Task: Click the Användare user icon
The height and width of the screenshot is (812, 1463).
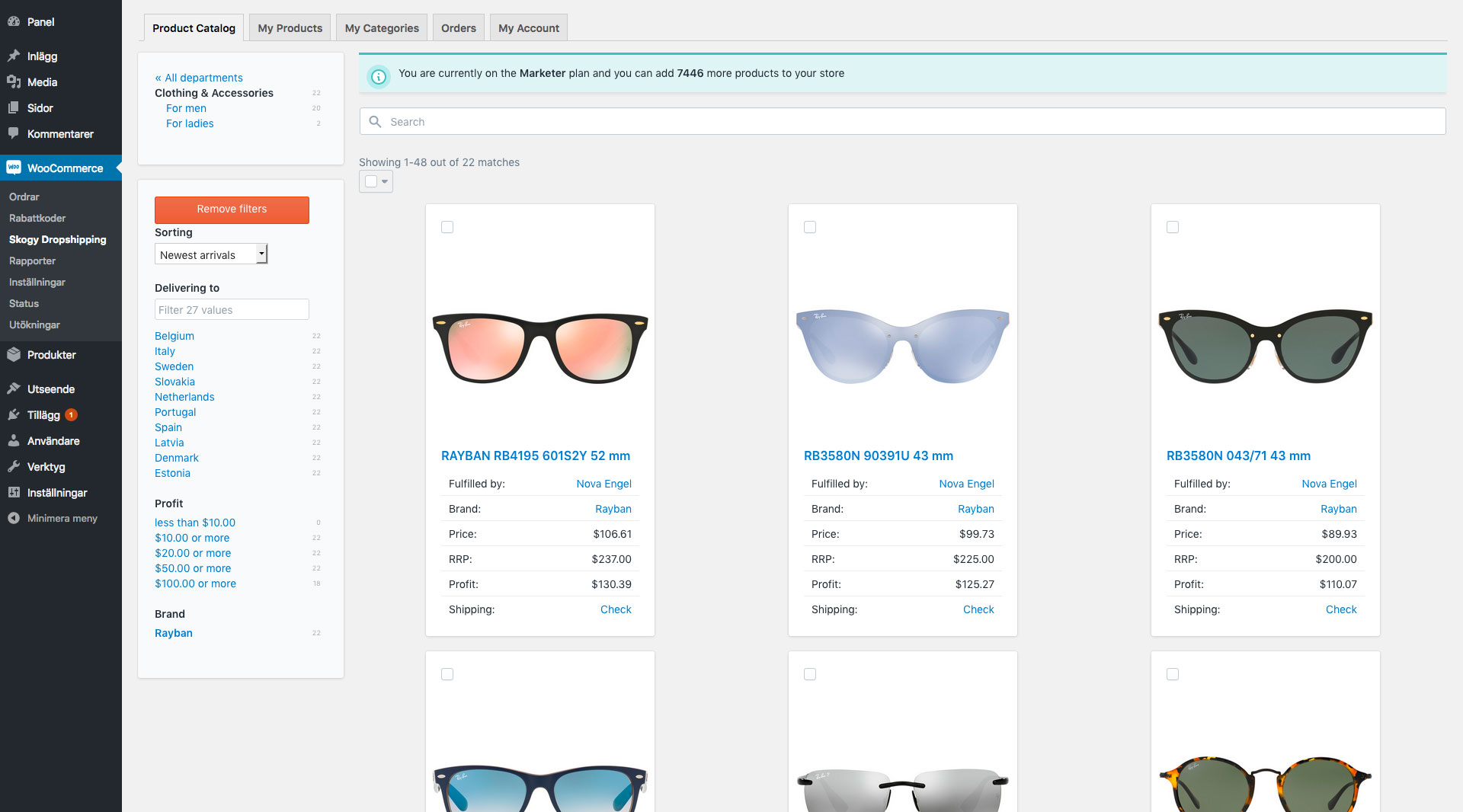Action: (x=14, y=440)
